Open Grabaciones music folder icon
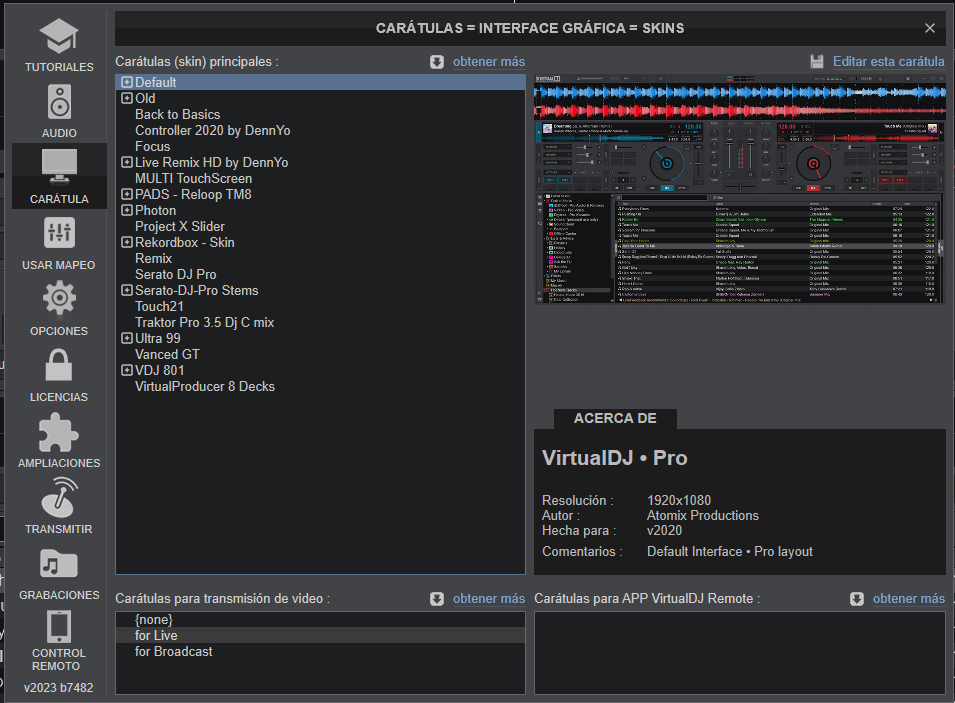Image resolution: width=955 pixels, height=703 pixels. pyautogui.click(x=59, y=563)
